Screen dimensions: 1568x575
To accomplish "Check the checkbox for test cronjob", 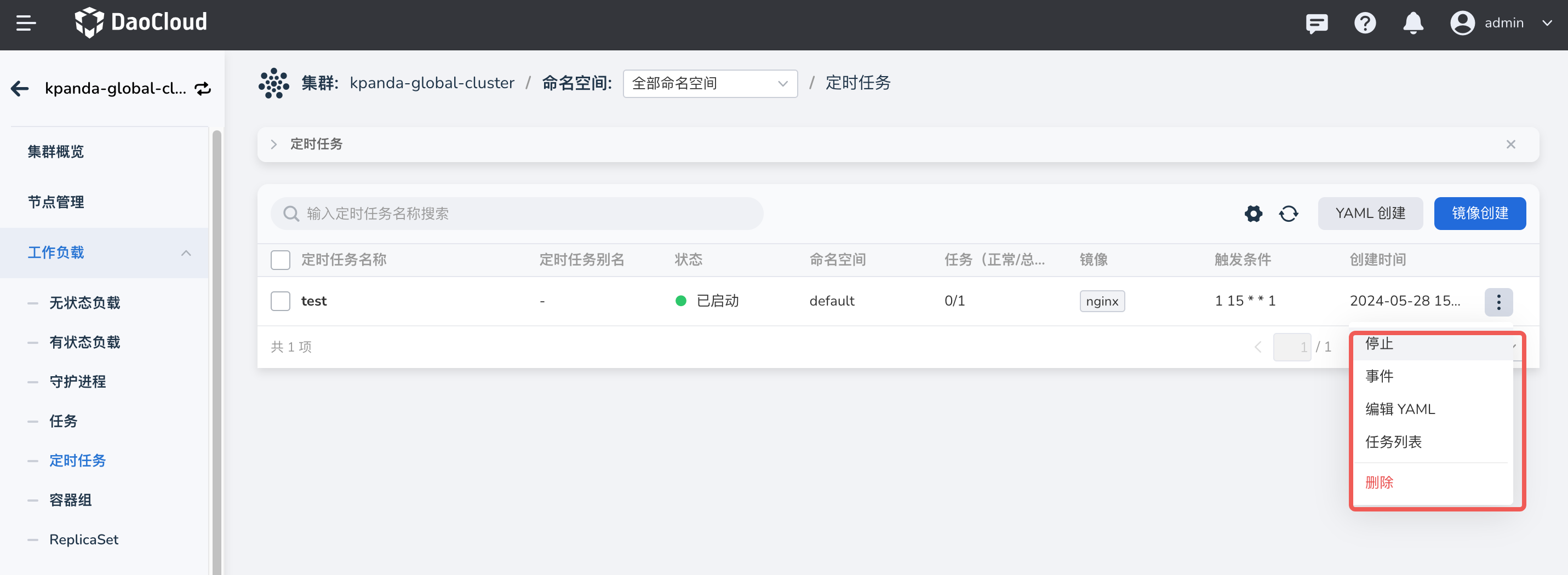I will pyautogui.click(x=280, y=301).
